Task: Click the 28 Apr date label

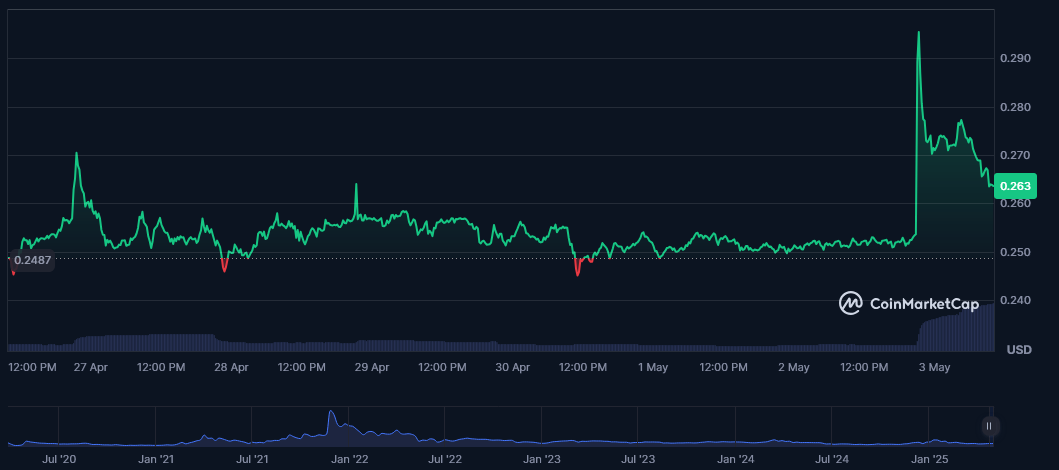Action: 231,367
